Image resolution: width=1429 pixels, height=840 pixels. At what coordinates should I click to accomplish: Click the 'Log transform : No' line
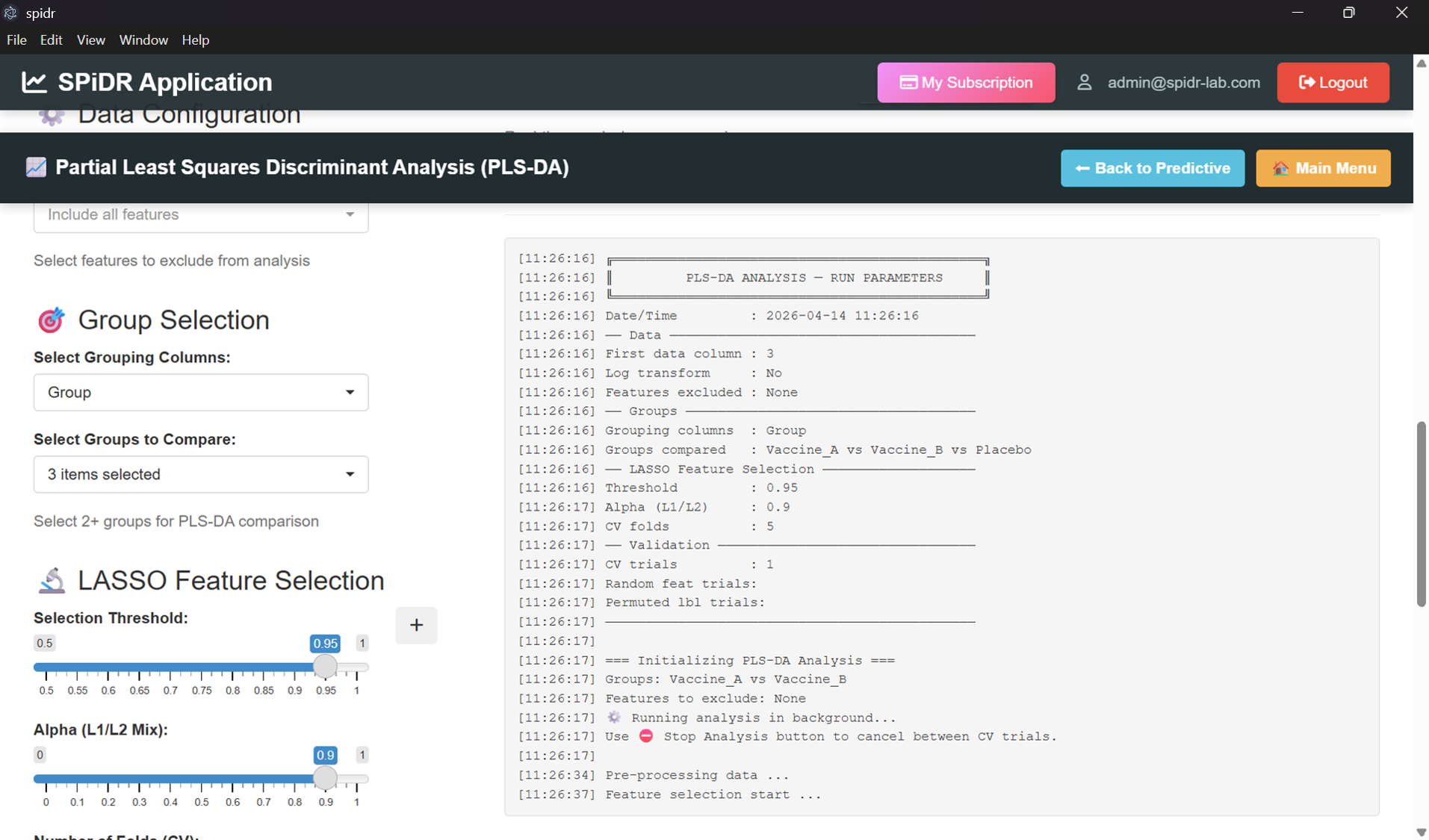[x=650, y=373]
